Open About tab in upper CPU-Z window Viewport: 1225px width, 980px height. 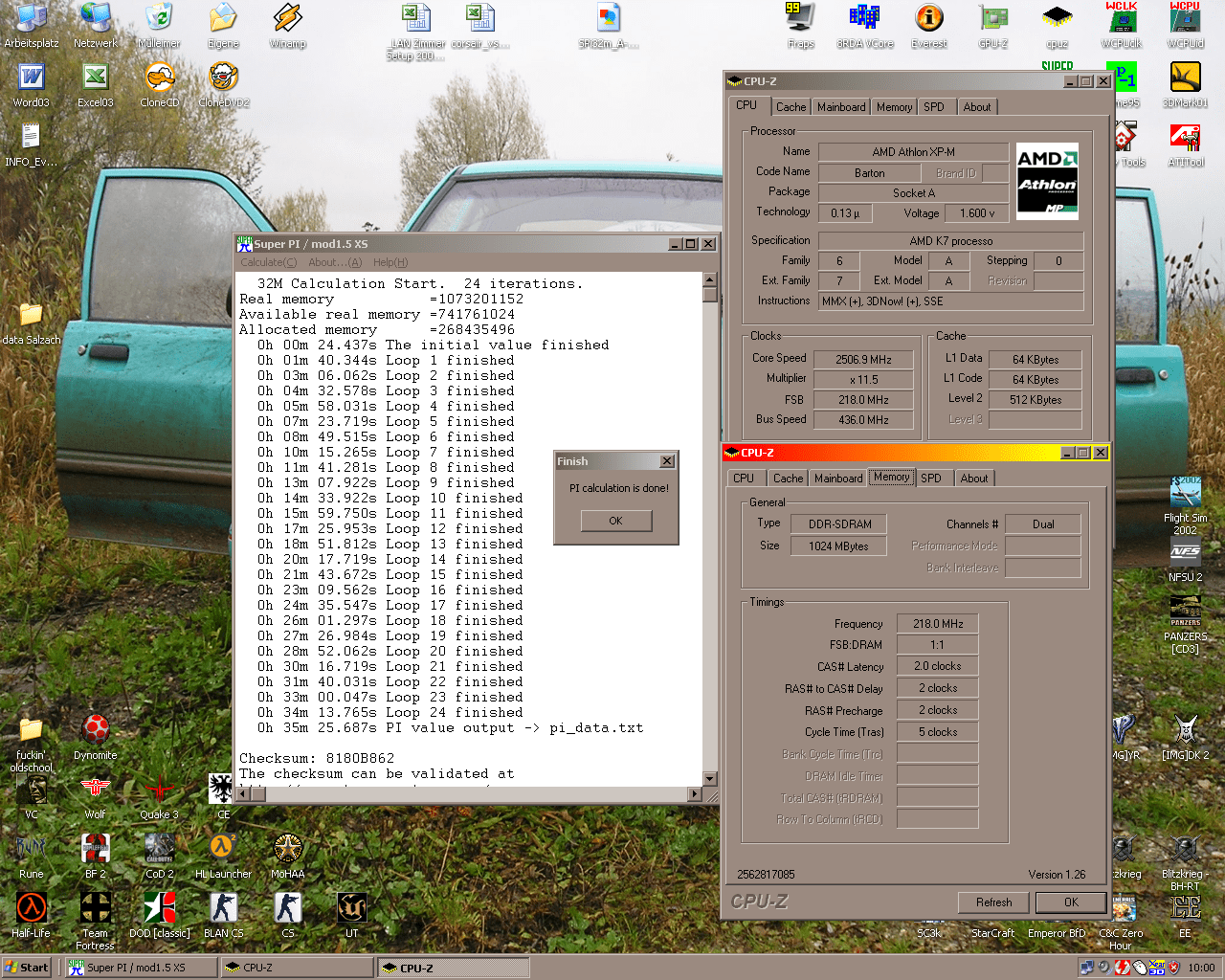coord(976,107)
